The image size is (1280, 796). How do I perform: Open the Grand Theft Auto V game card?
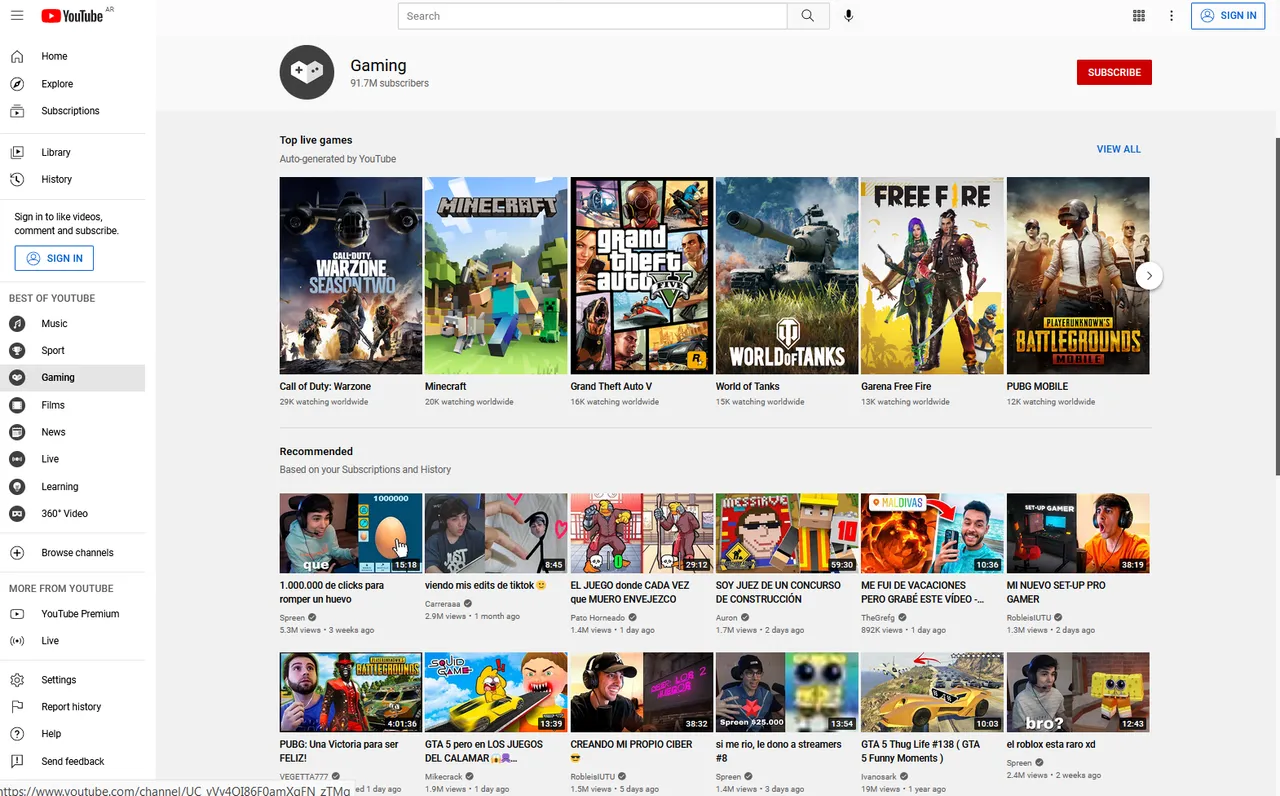(x=642, y=291)
